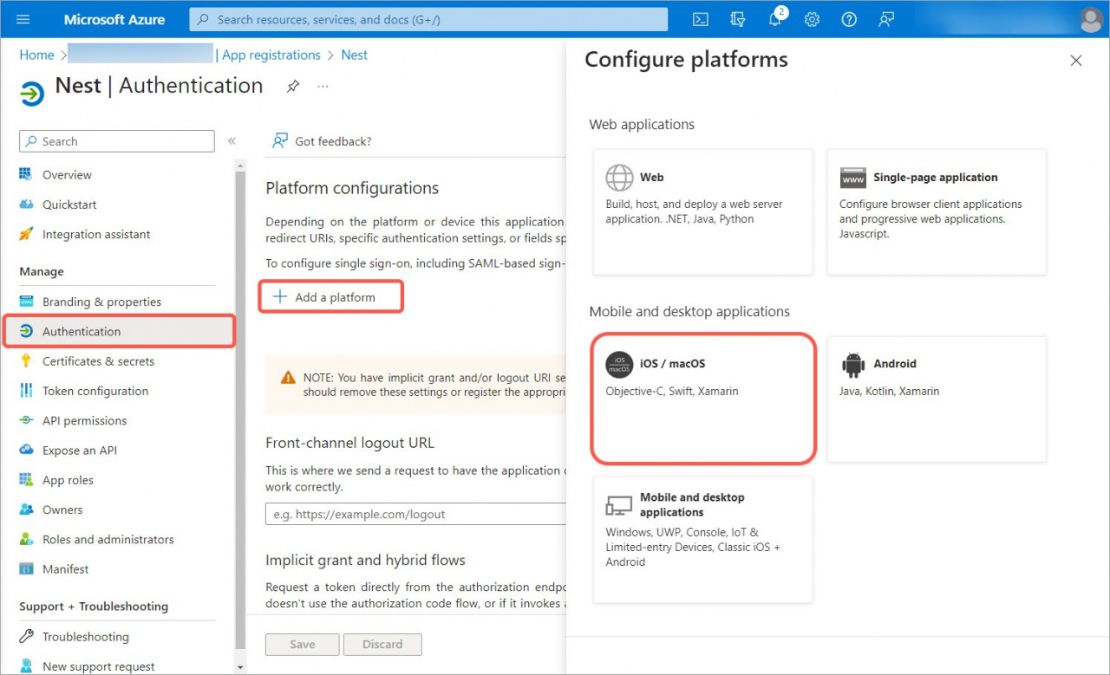The image size is (1110, 675).
Task: Focus the global Azure search box
Action: (x=428, y=19)
